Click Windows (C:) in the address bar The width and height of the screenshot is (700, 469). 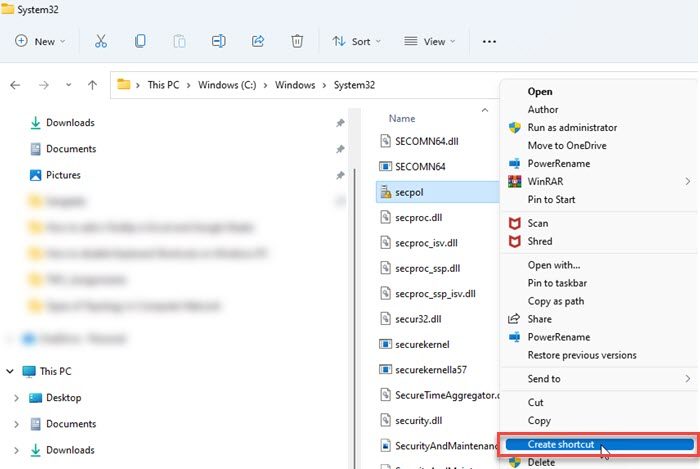point(227,85)
